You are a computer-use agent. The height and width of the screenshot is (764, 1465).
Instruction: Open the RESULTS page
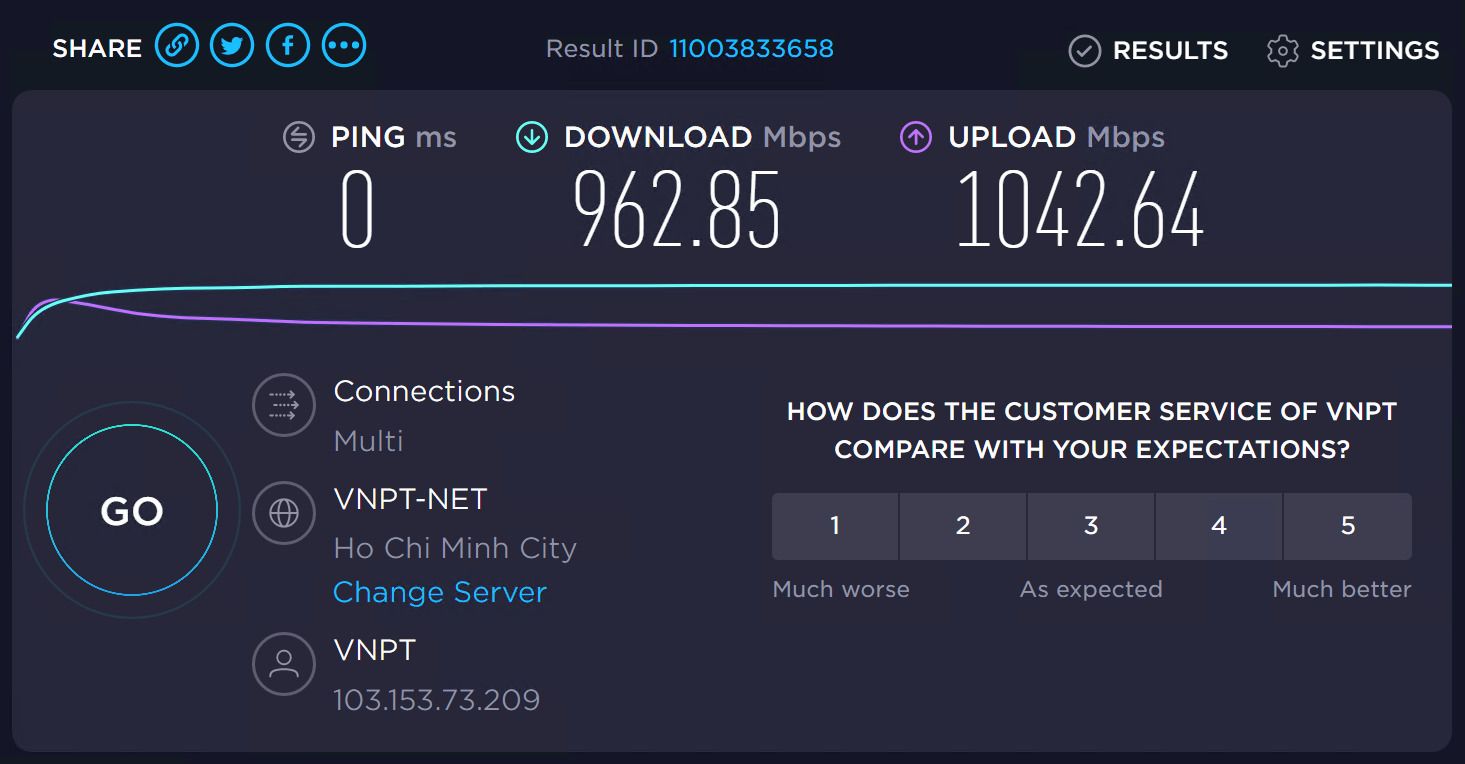1148,50
